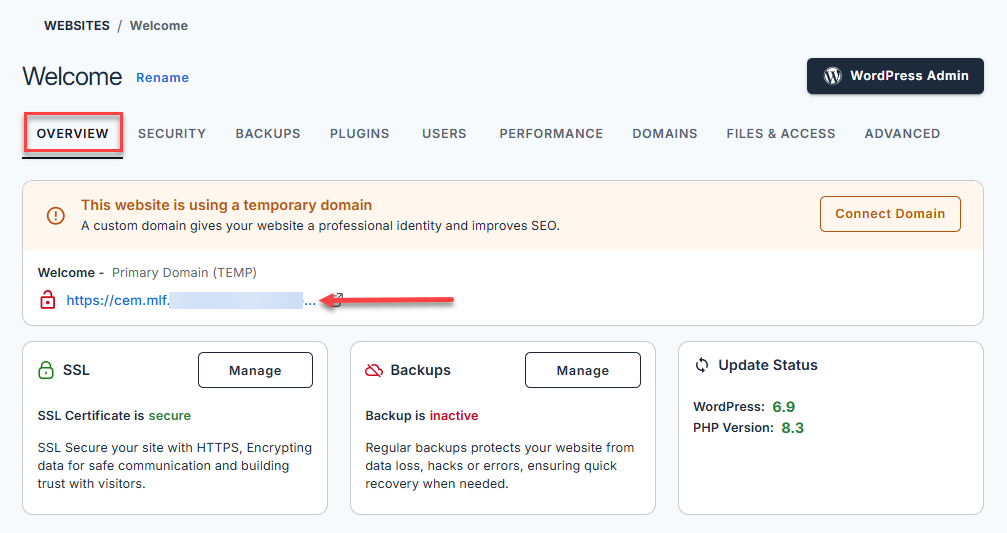Switch to the Security tab
Image resolution: width=1007 pixels, height=533 pixels.
click(x=172, y=133)
